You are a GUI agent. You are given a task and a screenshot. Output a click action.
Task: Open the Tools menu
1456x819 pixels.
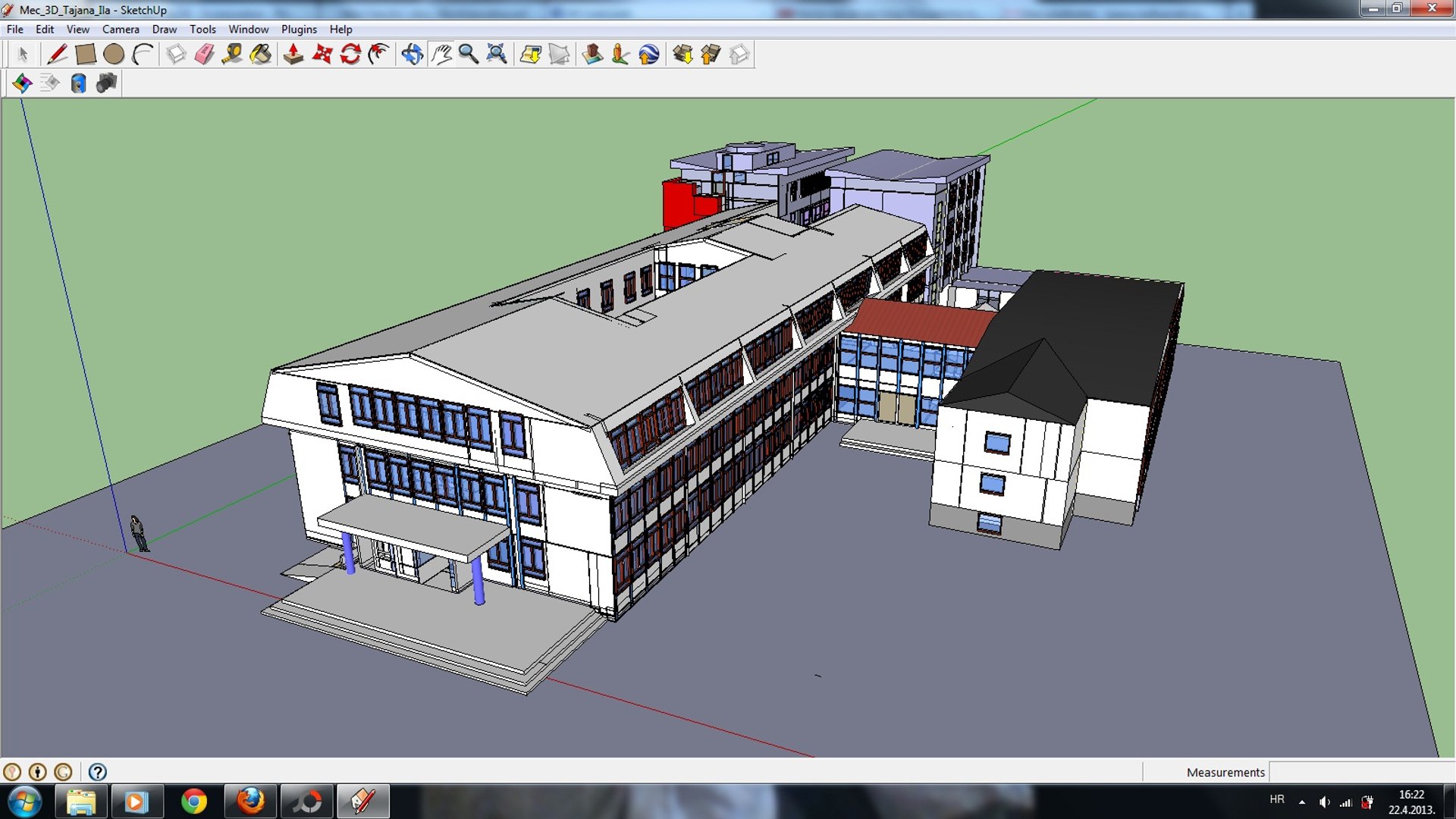(202, 30)
